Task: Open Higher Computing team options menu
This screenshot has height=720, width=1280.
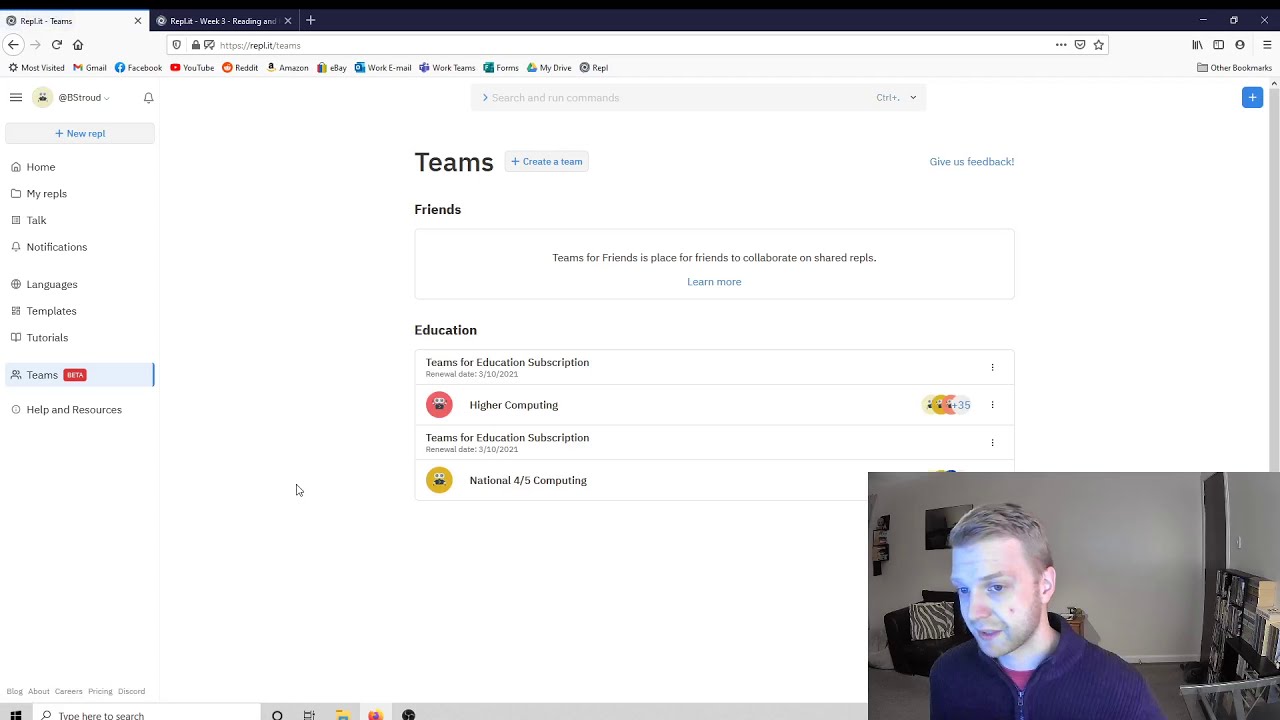Action: 992,405
